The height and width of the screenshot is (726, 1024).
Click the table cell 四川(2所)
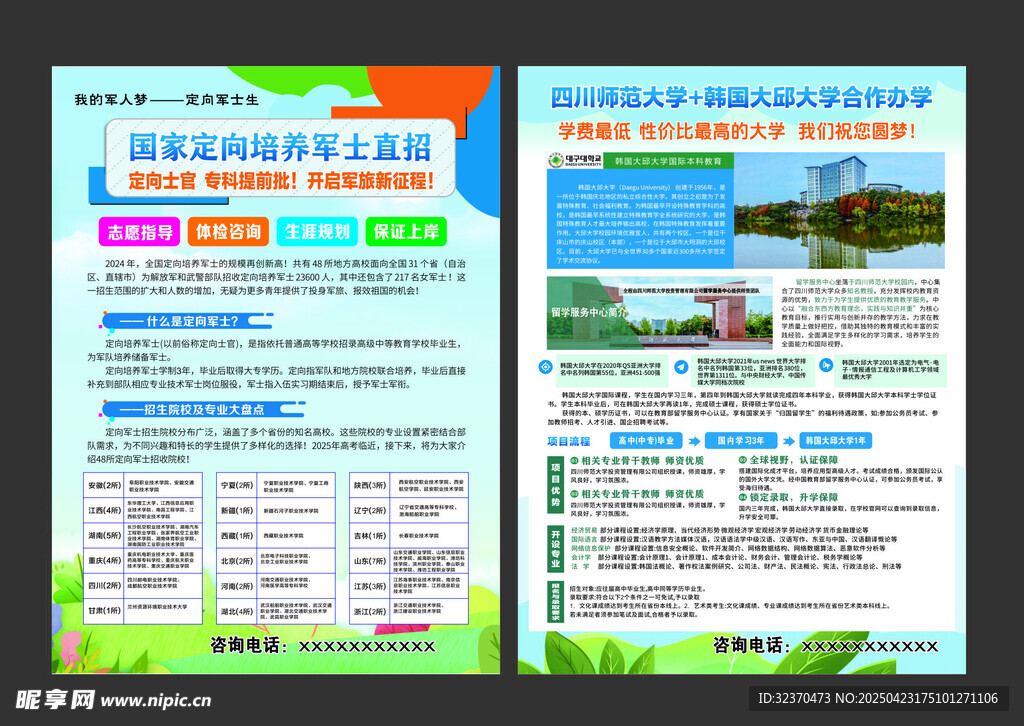click(104, 586)
